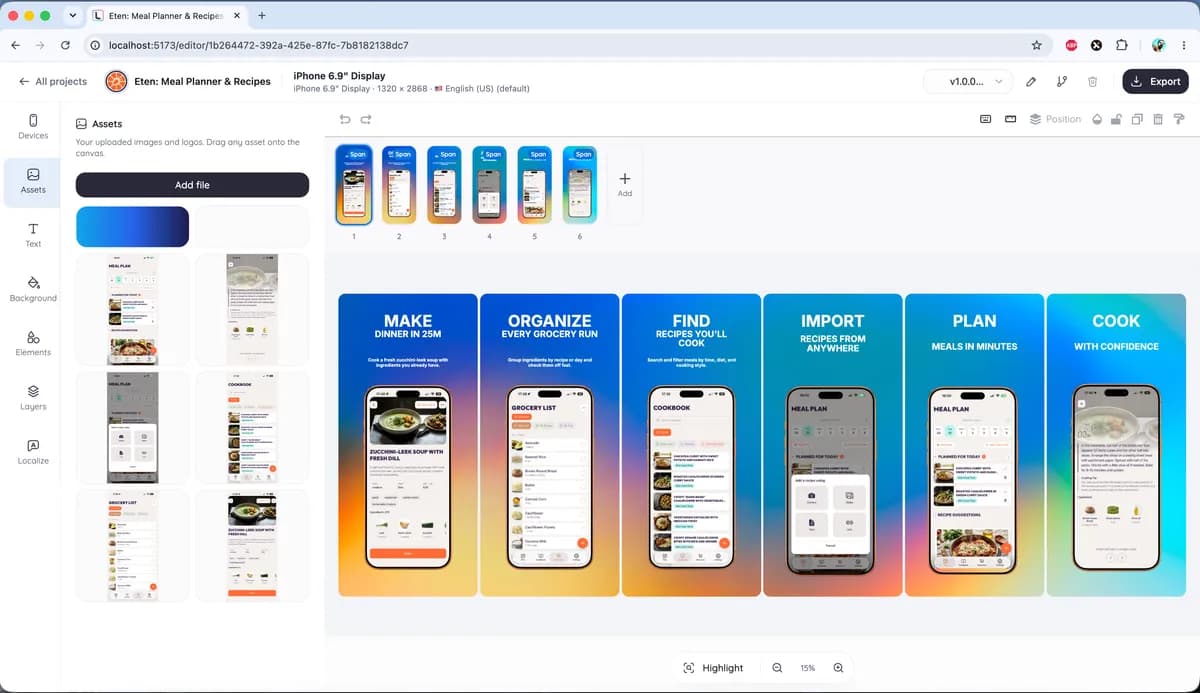This screenshot has width=1200, height=693.
Task: Click the ABP extension icon
Action: tap(1071, 45)
